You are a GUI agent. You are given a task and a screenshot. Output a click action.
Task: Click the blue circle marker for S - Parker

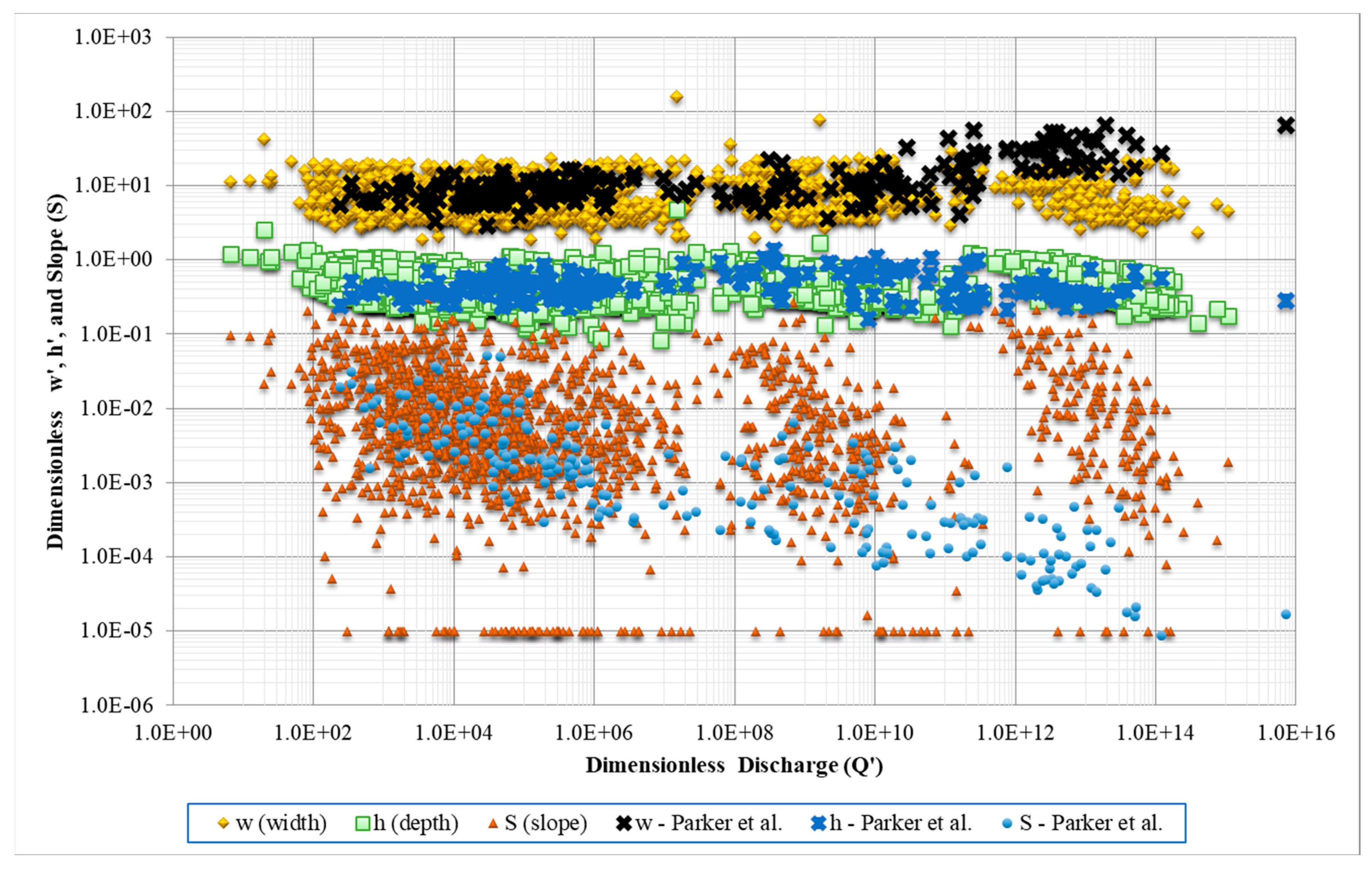(x=1008, y=824)
